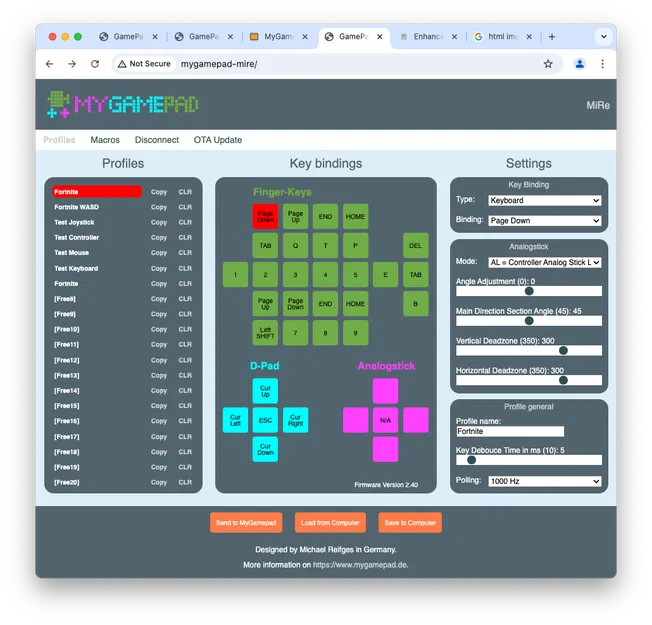The image size is (652, 625).
Task: Open the tab search chevron button
Action: tap(604, 37)
